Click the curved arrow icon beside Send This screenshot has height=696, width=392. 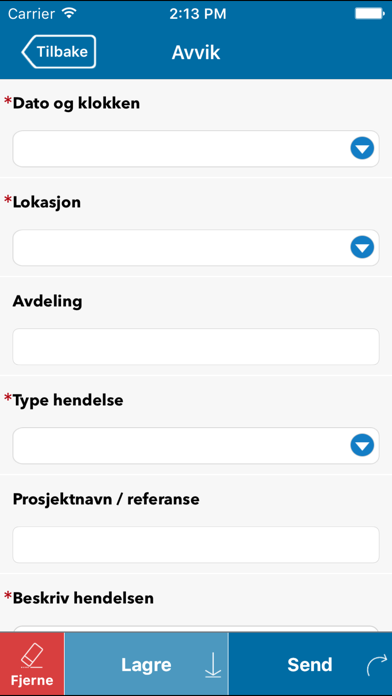click(x=377, y=665)
